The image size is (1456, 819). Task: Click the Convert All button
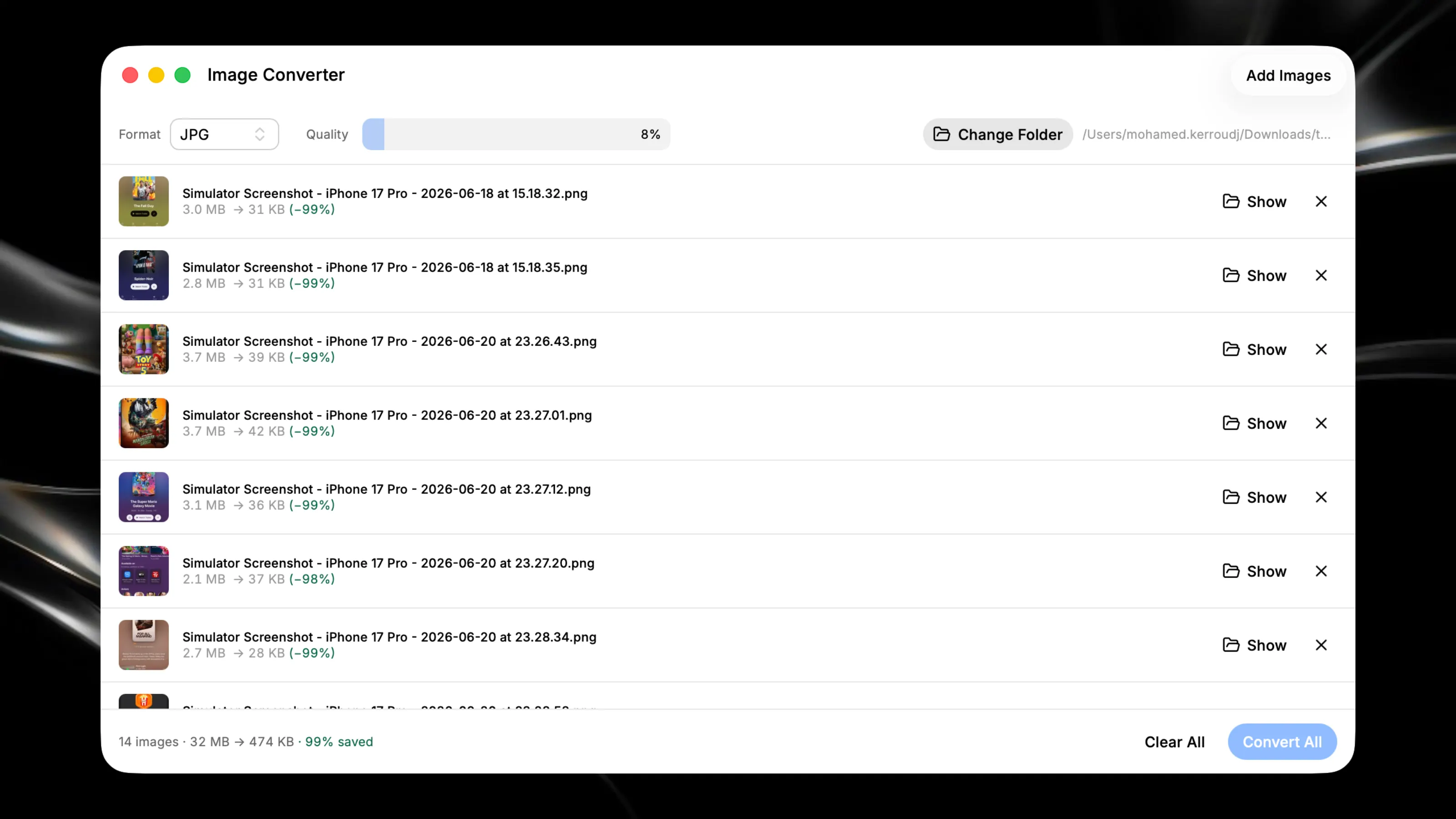[1282, 742]
